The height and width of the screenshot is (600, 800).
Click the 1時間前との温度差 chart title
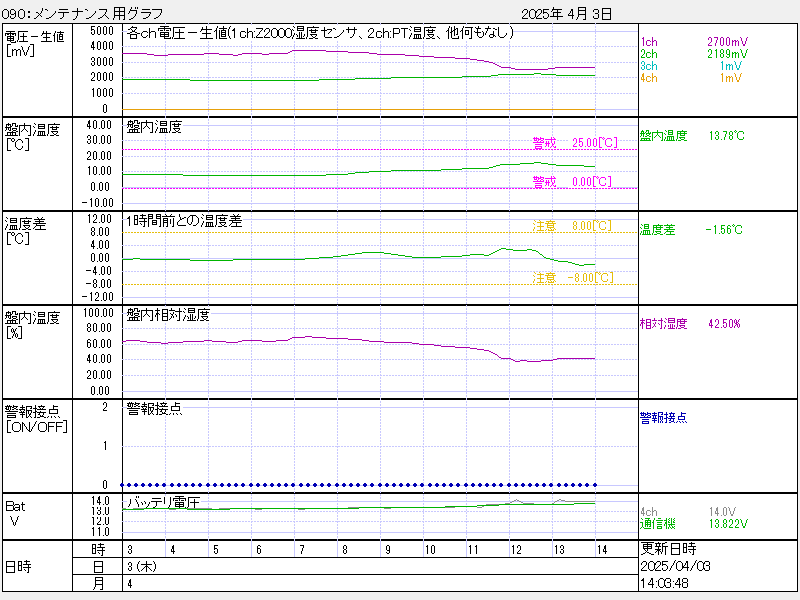[184, 221]
